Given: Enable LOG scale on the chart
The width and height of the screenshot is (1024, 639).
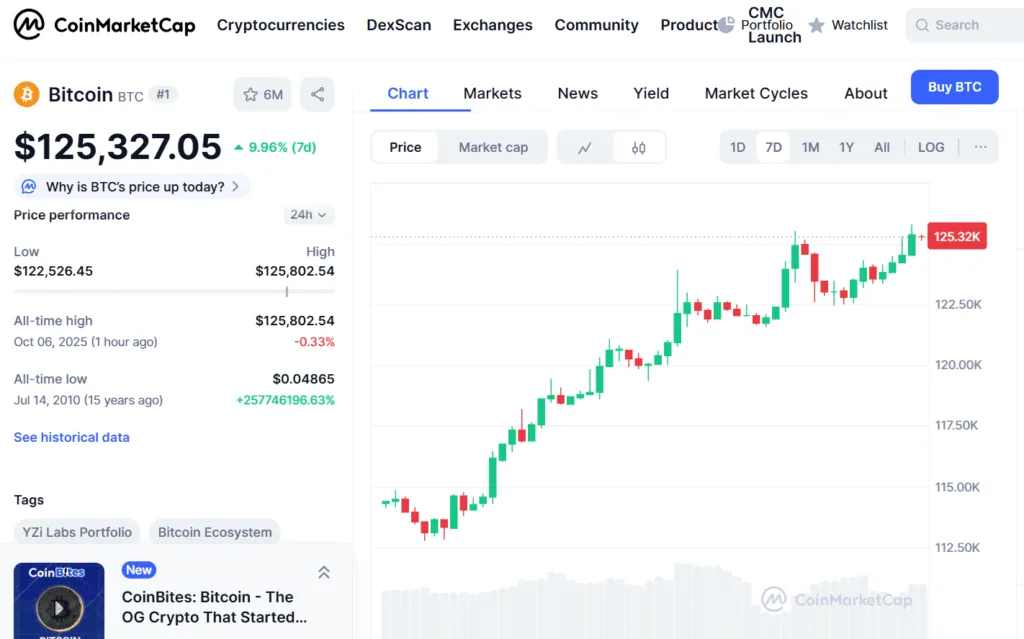Looking at the screenshot, I should click(x=930, y=146).
